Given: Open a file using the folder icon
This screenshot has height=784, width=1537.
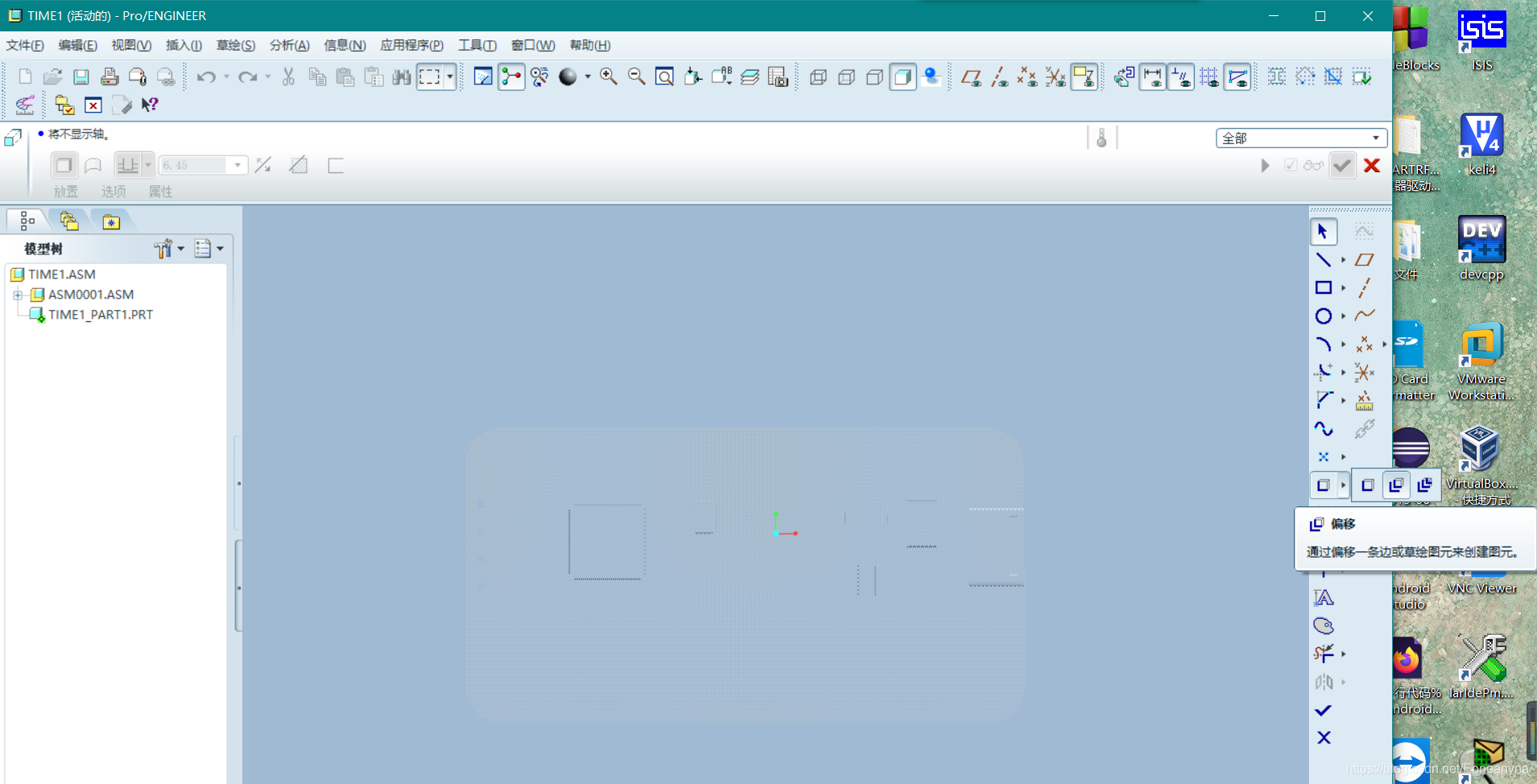Looking at the screenshot, I should click(52, 76).
